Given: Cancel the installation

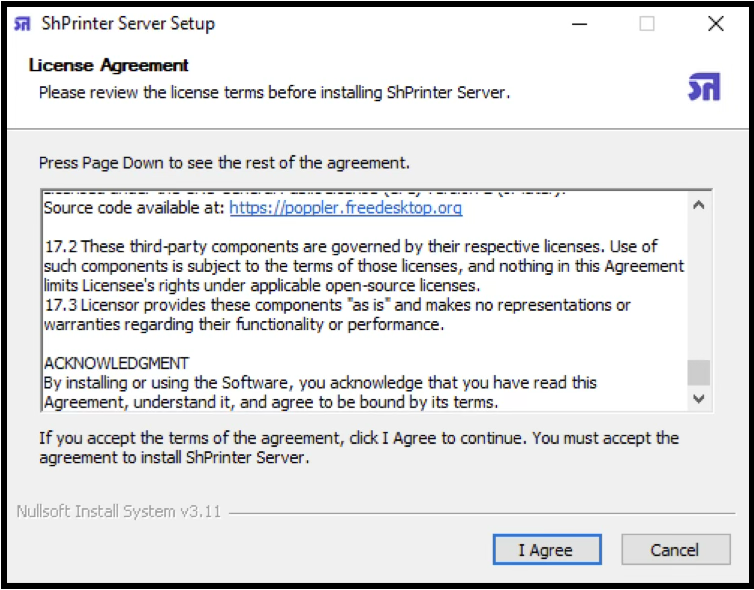Looking at the screenshot, I should [674, 550].
